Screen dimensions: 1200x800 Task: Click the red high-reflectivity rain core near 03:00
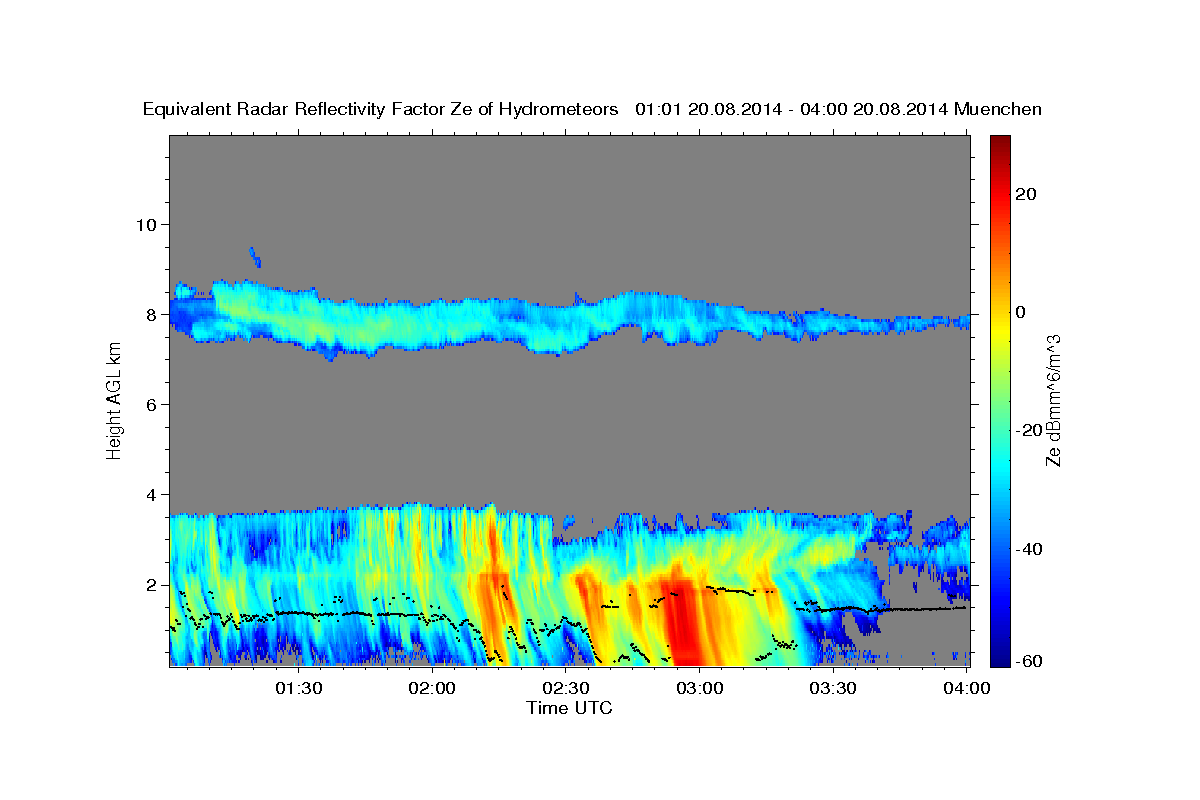pyautogui.click(x=683, y=620)
